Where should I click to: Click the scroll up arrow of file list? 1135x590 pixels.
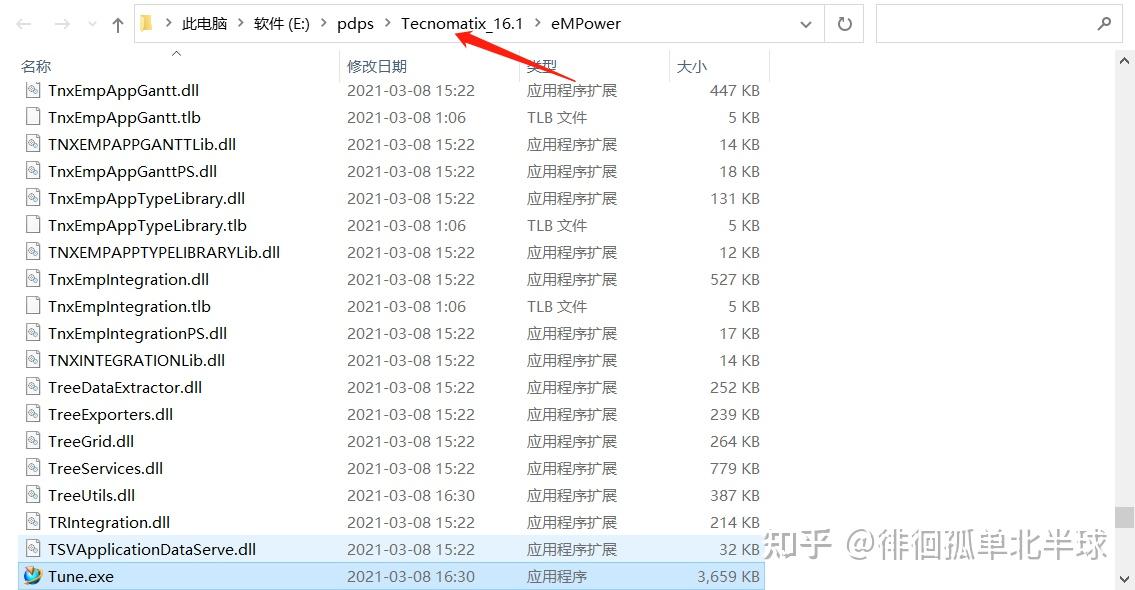click(x=1125, y=63)
